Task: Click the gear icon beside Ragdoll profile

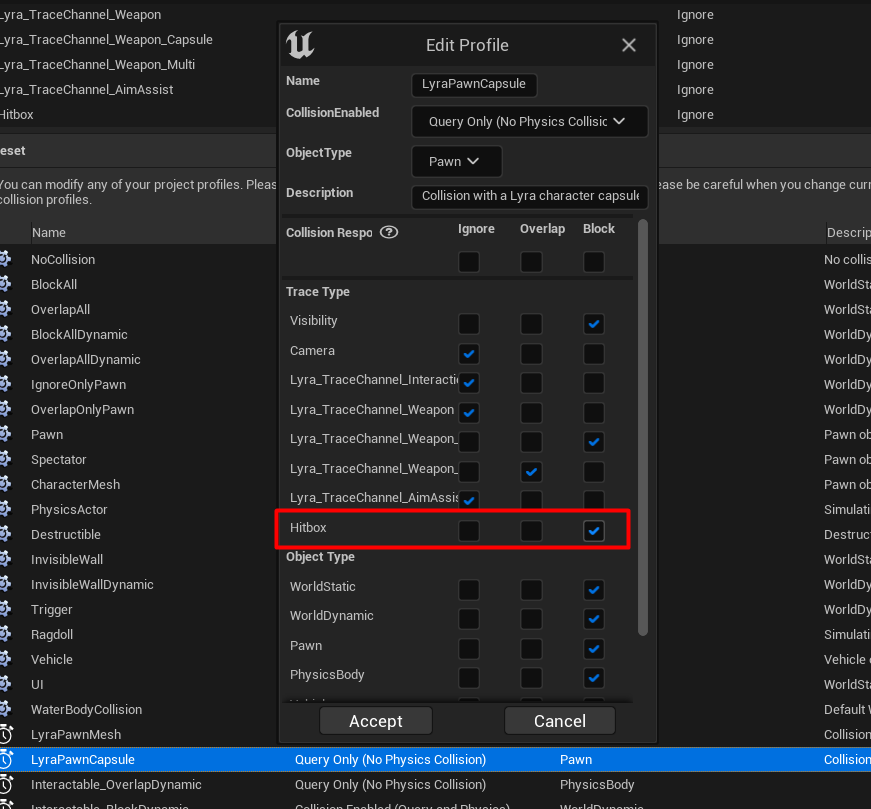Action: coord(5,634)
